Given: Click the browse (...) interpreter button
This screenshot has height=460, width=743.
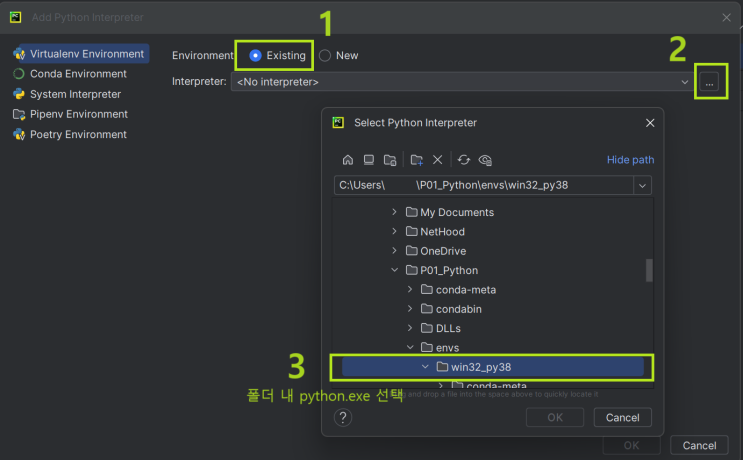Looking at the screenshot, I should [x=709, y=82].
